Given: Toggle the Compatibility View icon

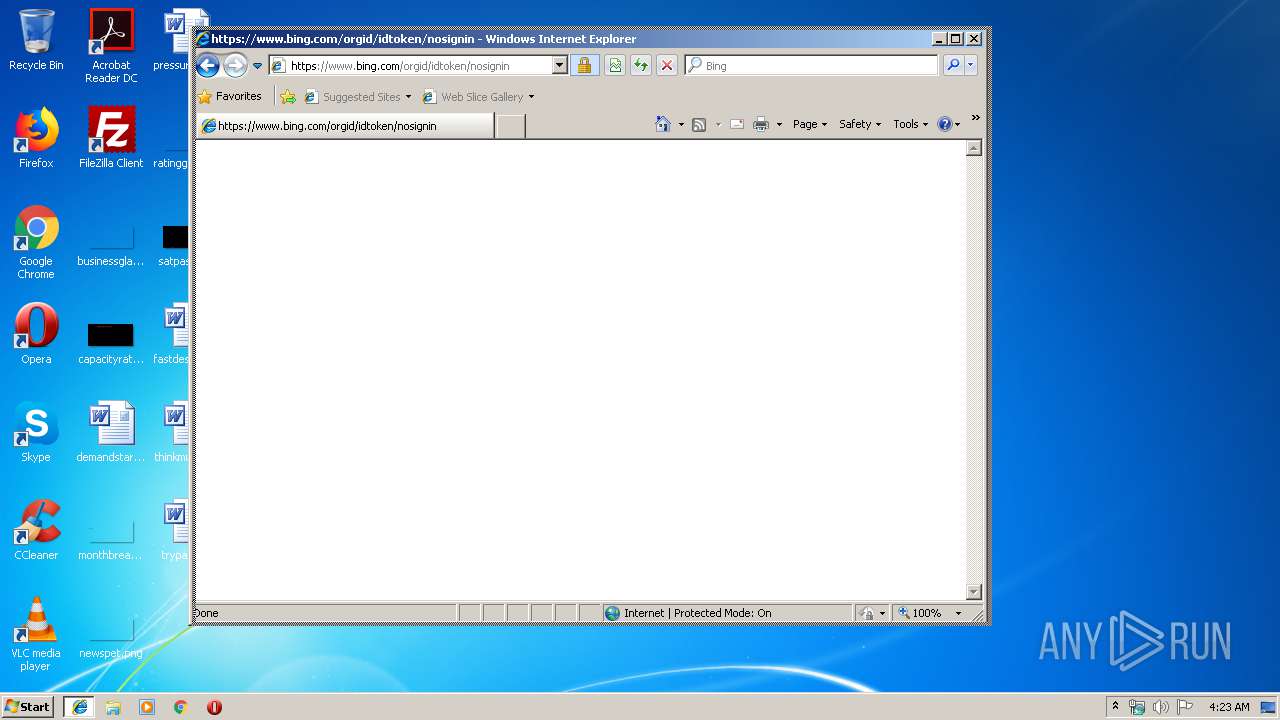Looking at the screenshot, I should [615, 66].
